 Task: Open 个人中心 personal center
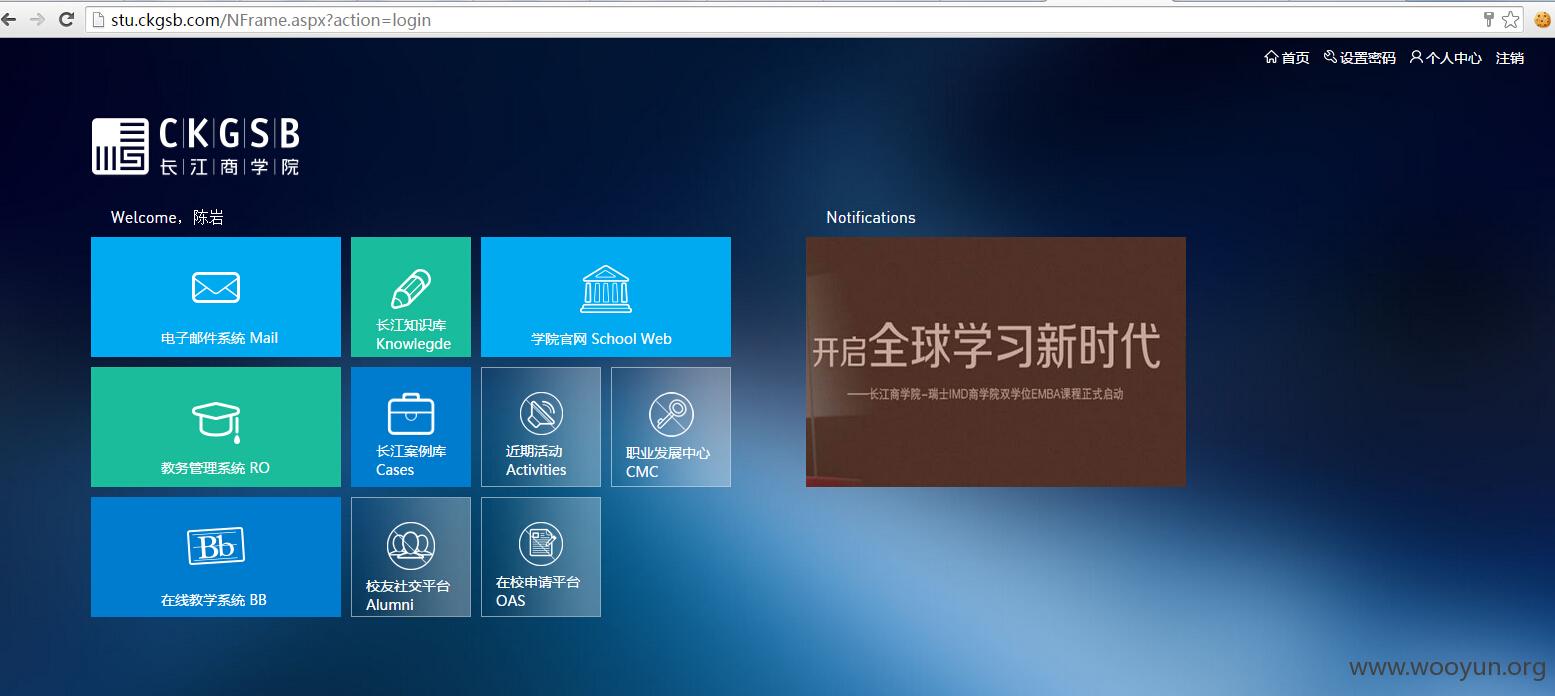click(1454, 58)
